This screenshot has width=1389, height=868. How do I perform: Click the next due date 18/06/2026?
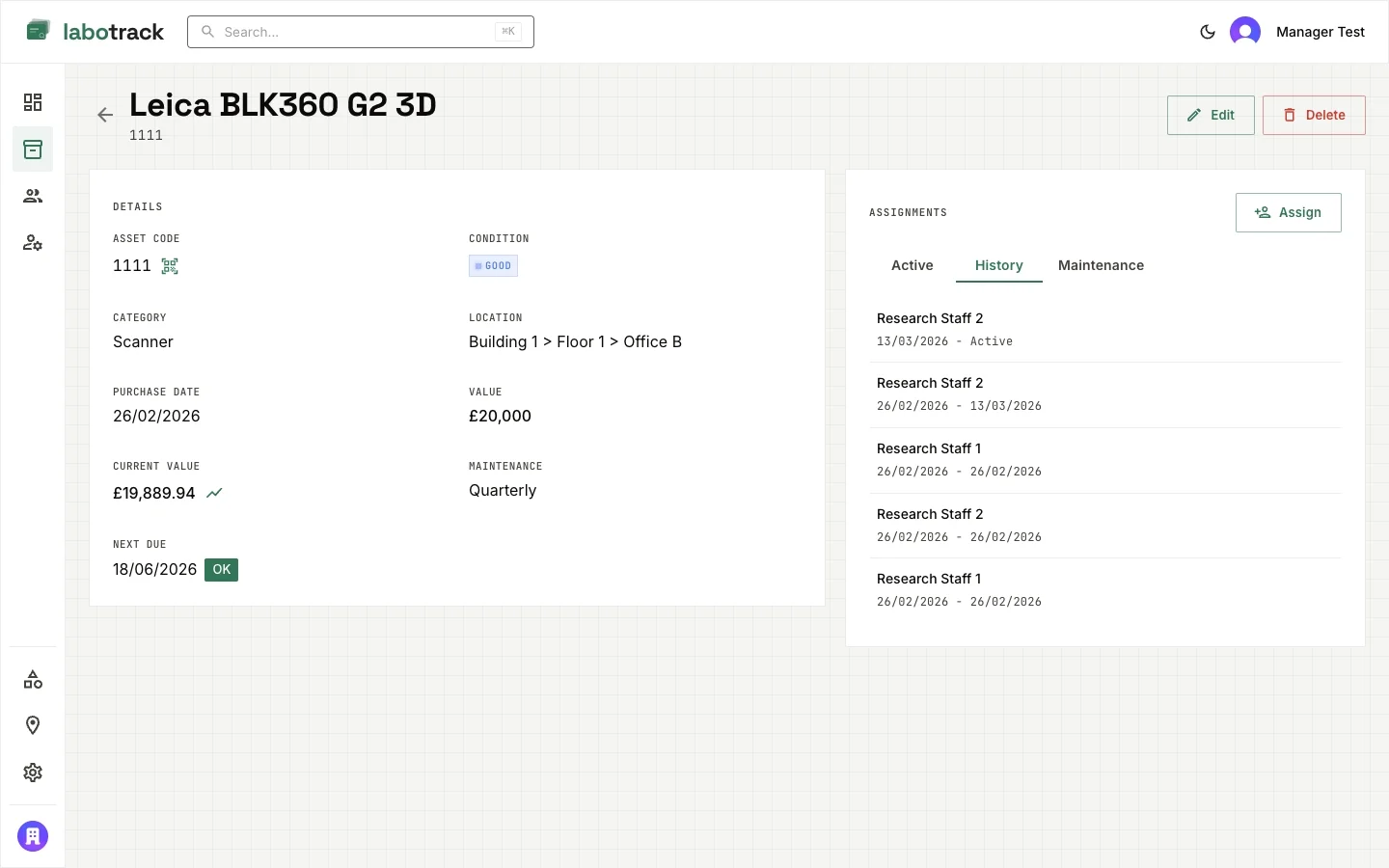pos(154,570)
